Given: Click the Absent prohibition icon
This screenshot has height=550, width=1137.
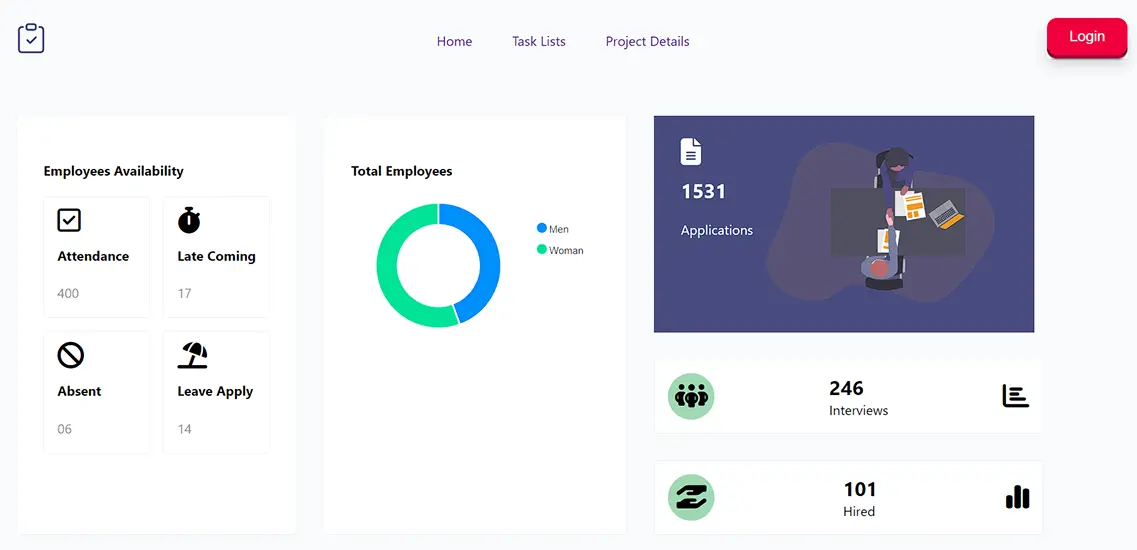Looking at the screenshot, I should coord(70,356).
